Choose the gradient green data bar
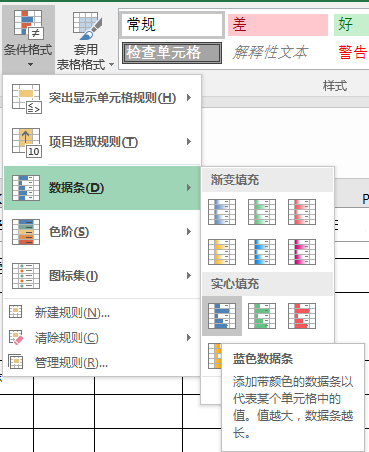The height and width of the screenshot is (452, 369). coord(262,212)
